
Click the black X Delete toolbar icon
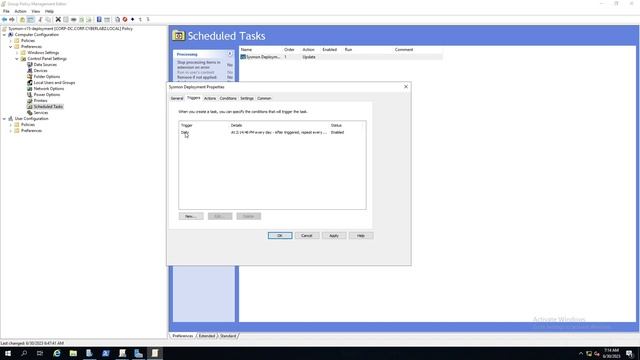pos(58,19)
